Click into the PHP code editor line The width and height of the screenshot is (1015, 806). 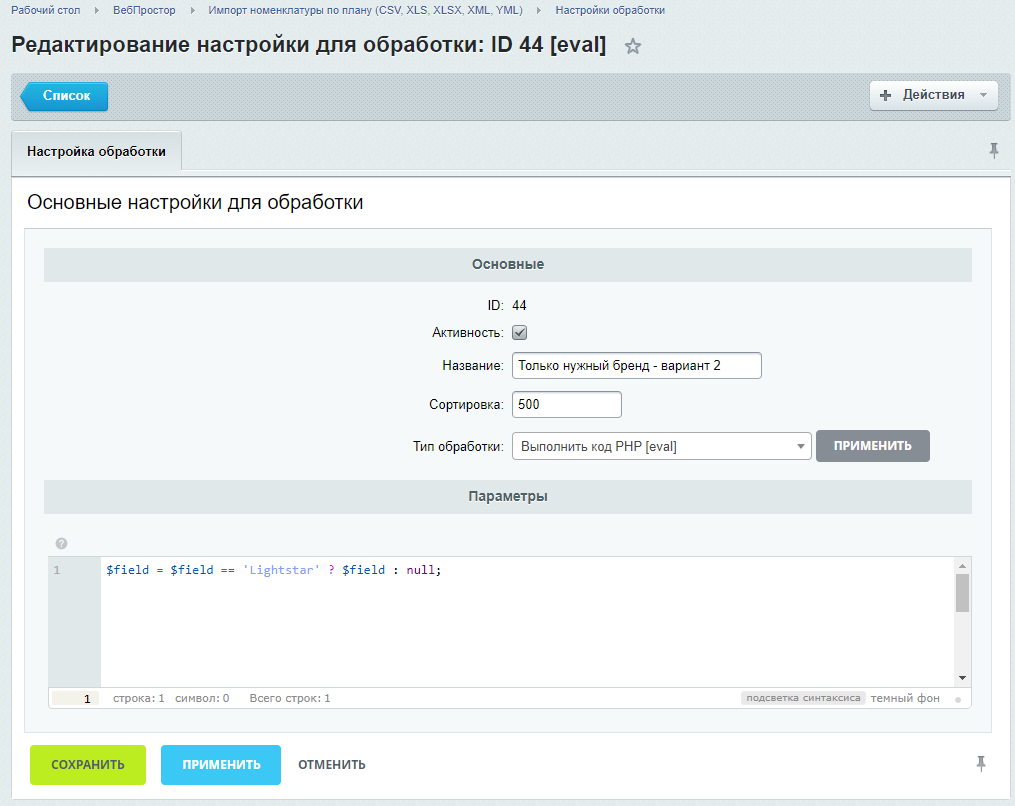pos(528,570)
